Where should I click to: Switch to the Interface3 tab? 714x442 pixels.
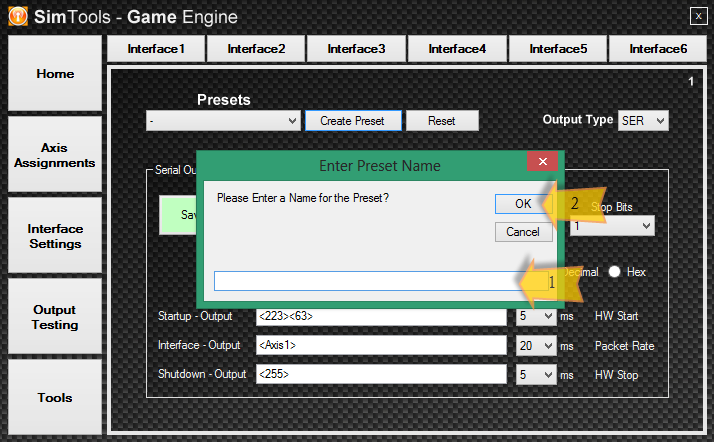pyautogui.click(x=357, y=49)
